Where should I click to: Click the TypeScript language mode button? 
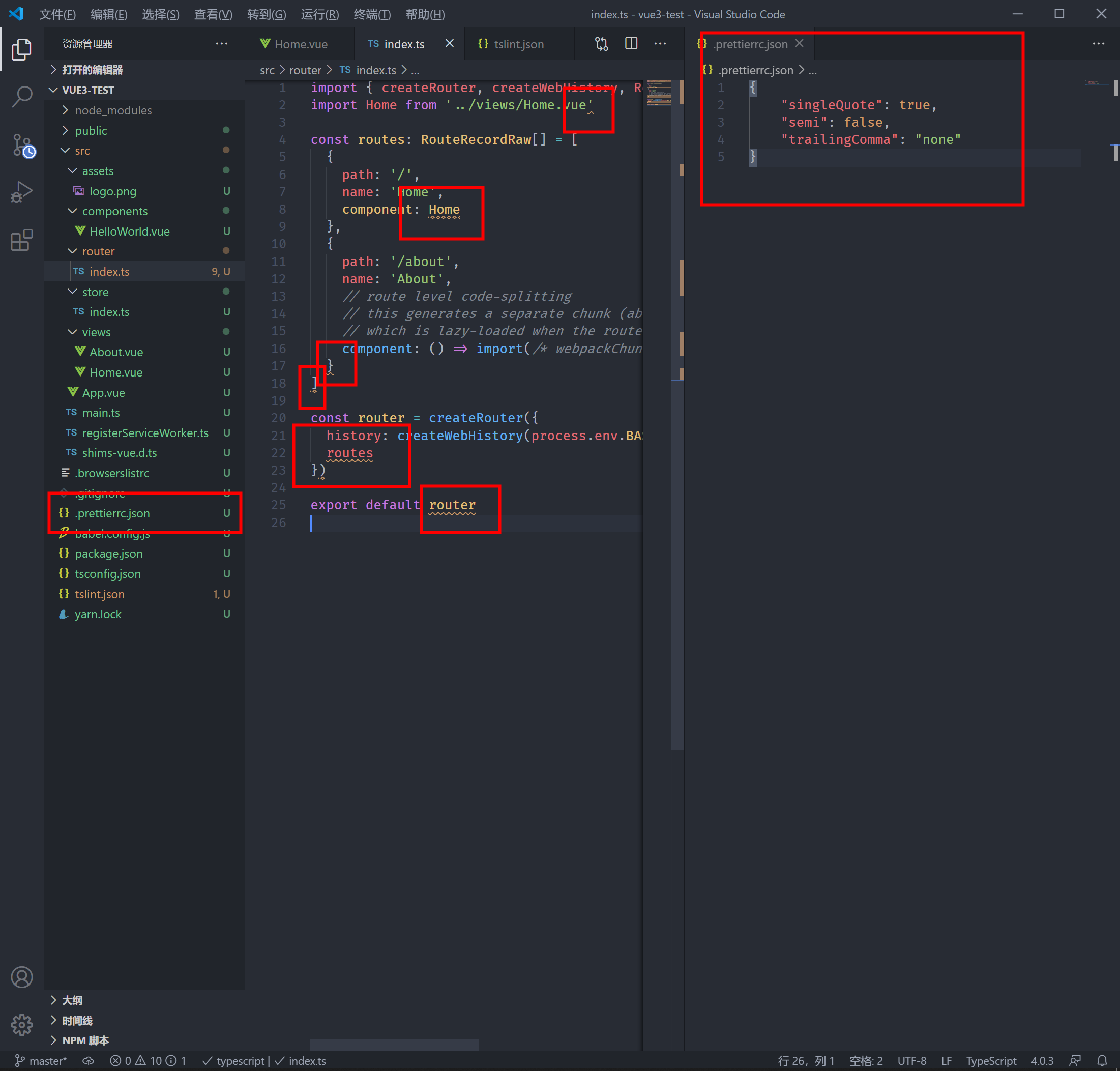(990, 1061)
